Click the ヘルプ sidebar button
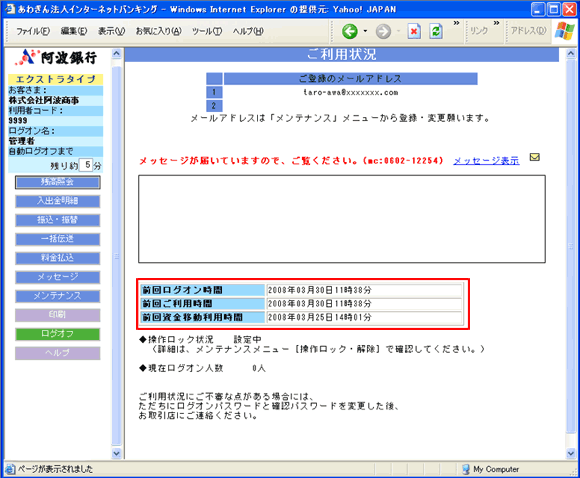This screenshot has width=580, height=478. click(x=57, y=353)
